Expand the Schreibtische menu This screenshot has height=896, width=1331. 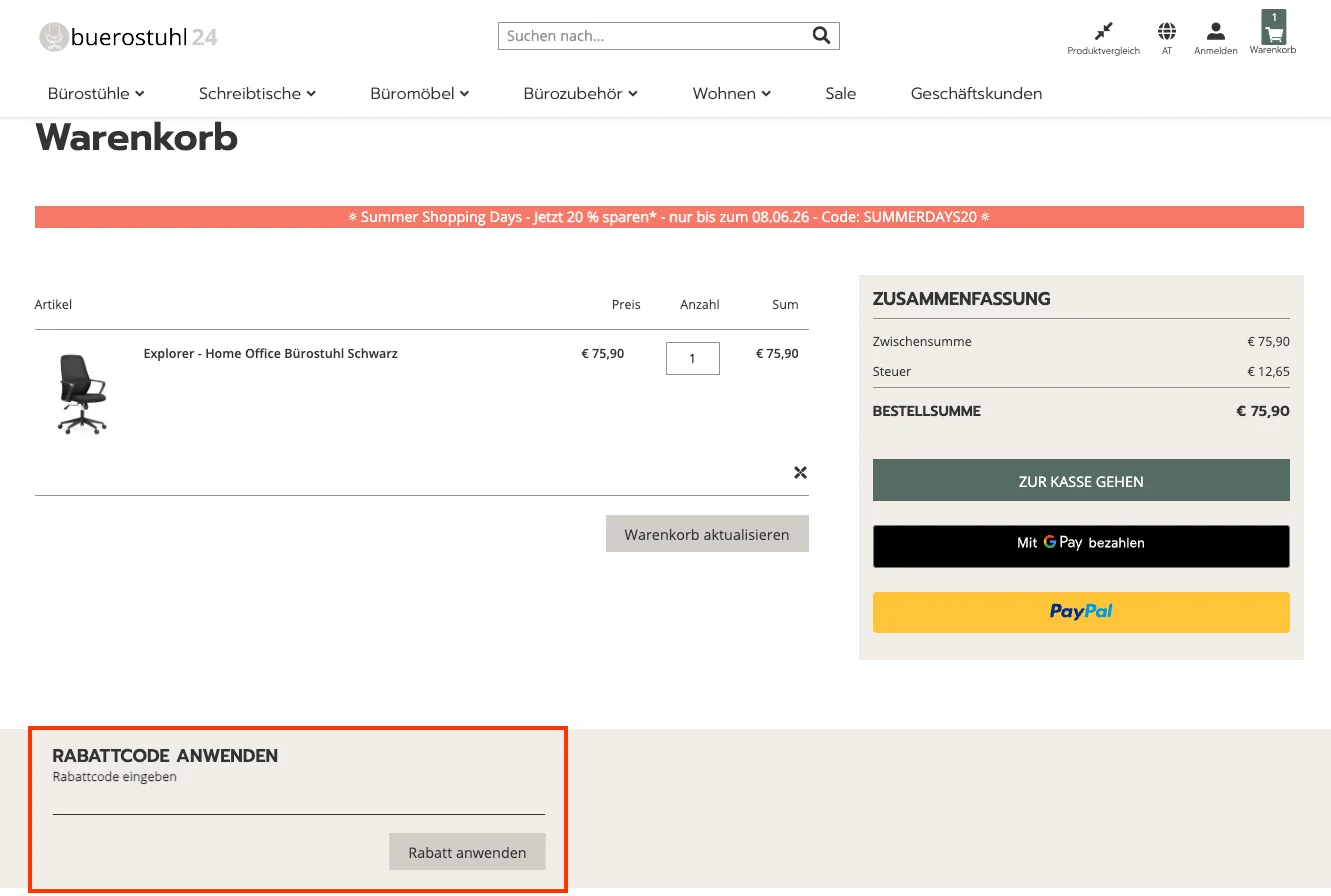click(x=257, y=93)
